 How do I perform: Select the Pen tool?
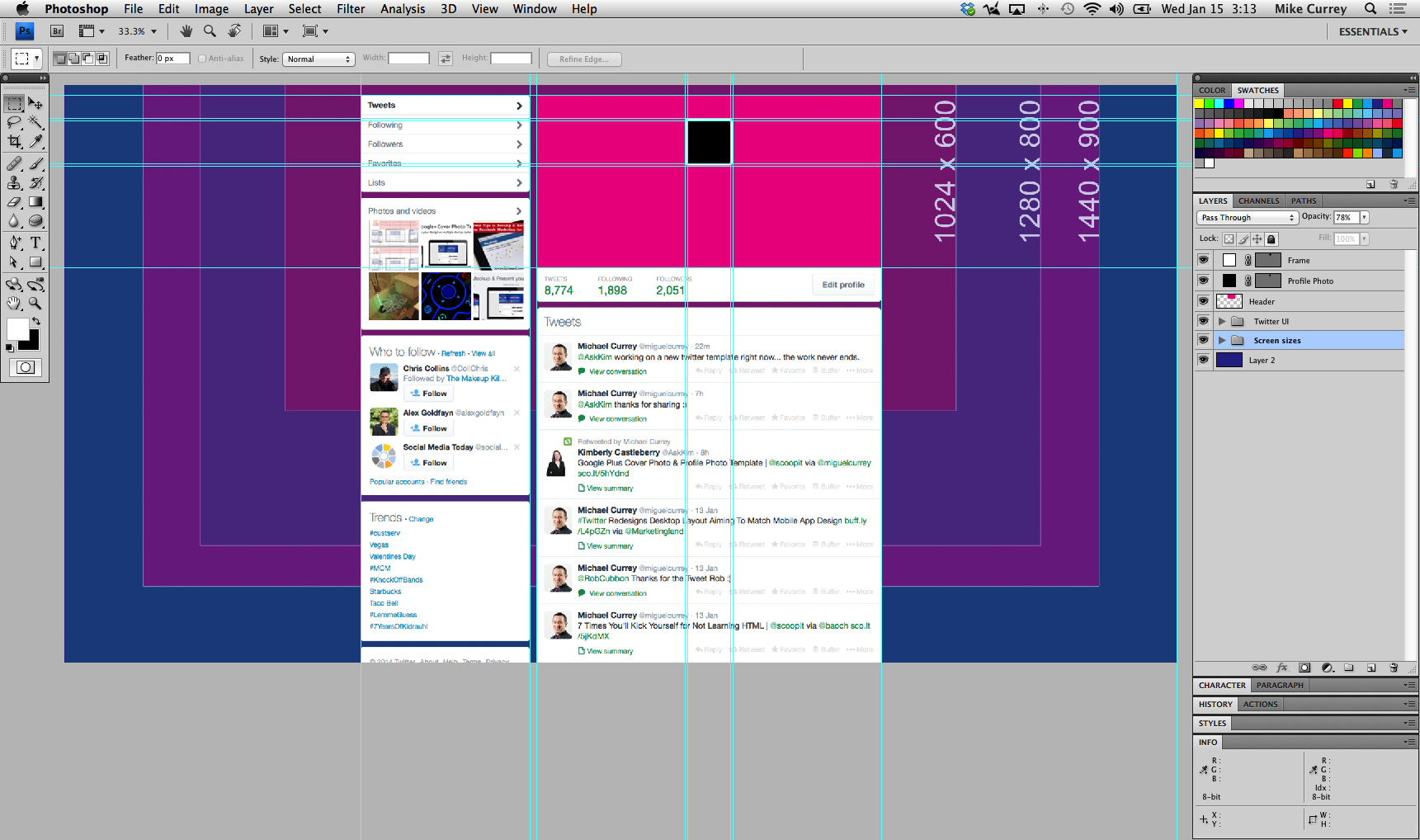point(14,243)
